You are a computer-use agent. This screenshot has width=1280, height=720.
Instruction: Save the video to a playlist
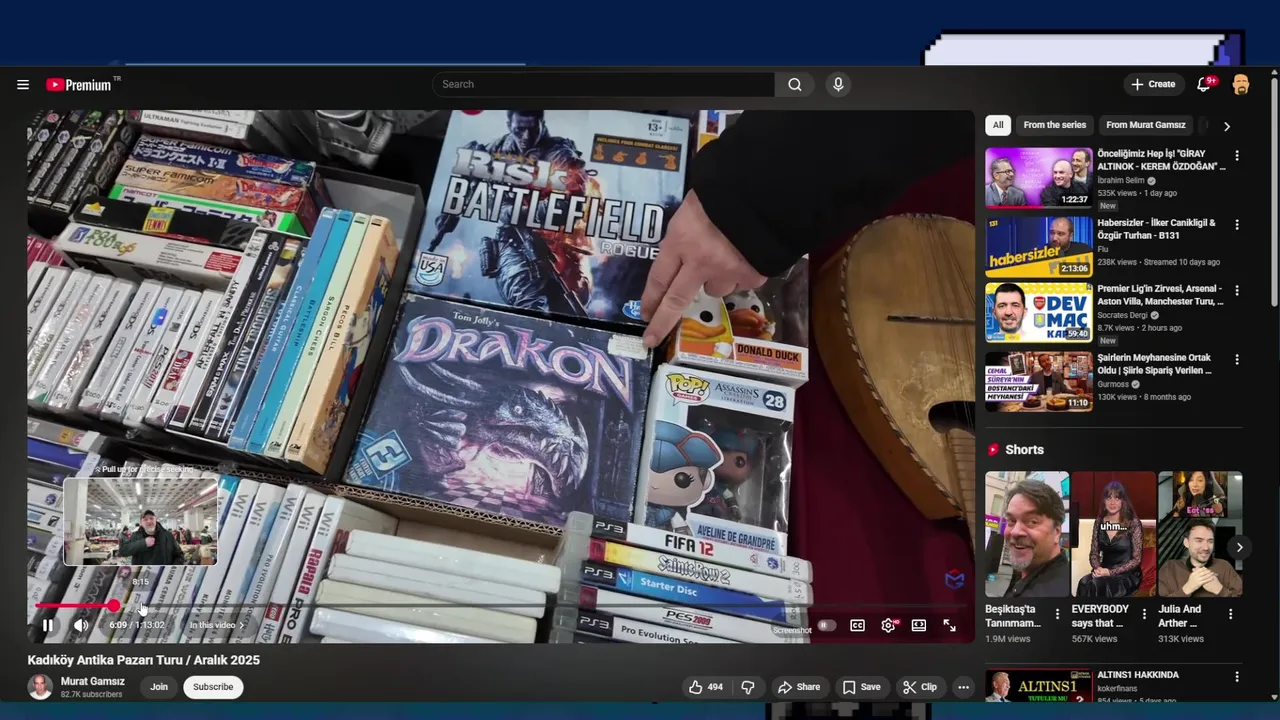click(861, 687)
